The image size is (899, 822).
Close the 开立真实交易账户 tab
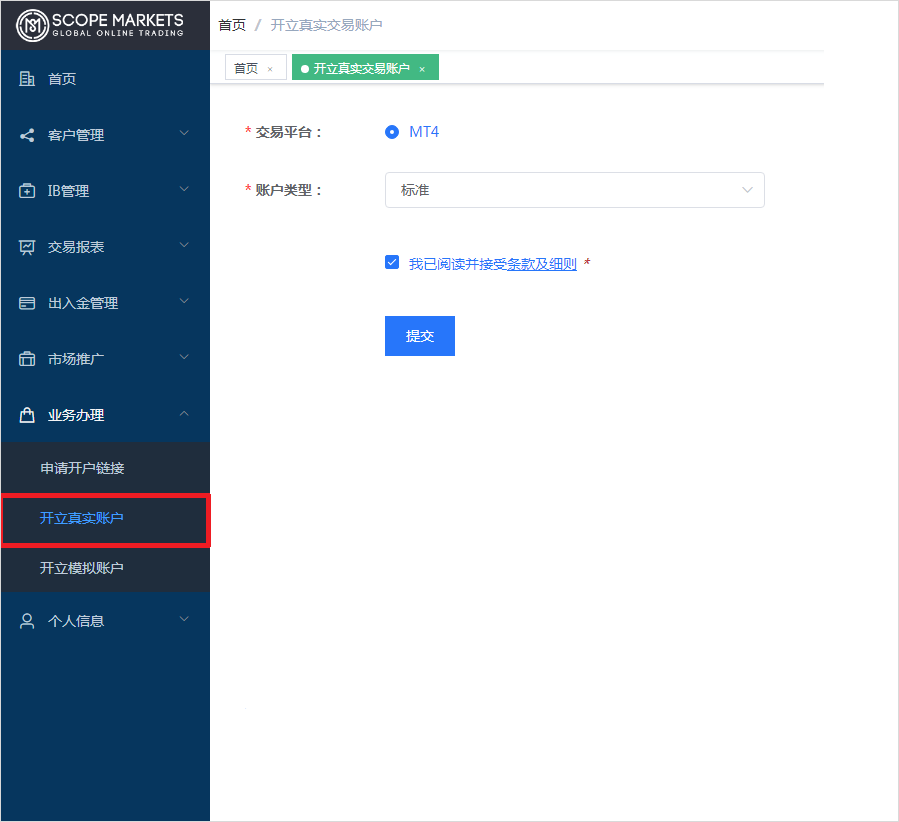click(420, 67)
